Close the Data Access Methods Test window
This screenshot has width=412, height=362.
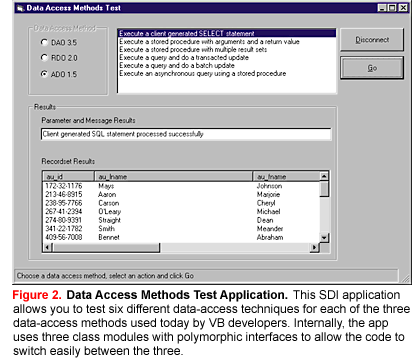tap(403, 8)
